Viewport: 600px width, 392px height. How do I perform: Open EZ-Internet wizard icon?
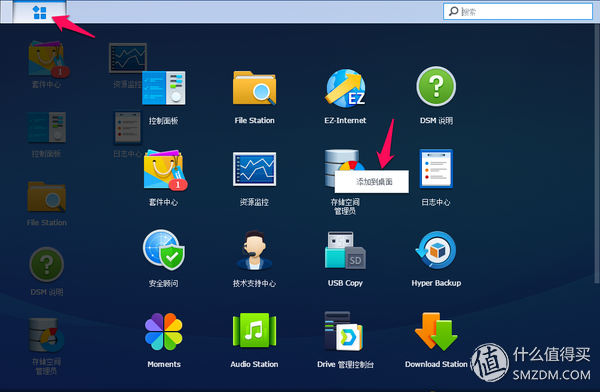(x=345, y=88)
